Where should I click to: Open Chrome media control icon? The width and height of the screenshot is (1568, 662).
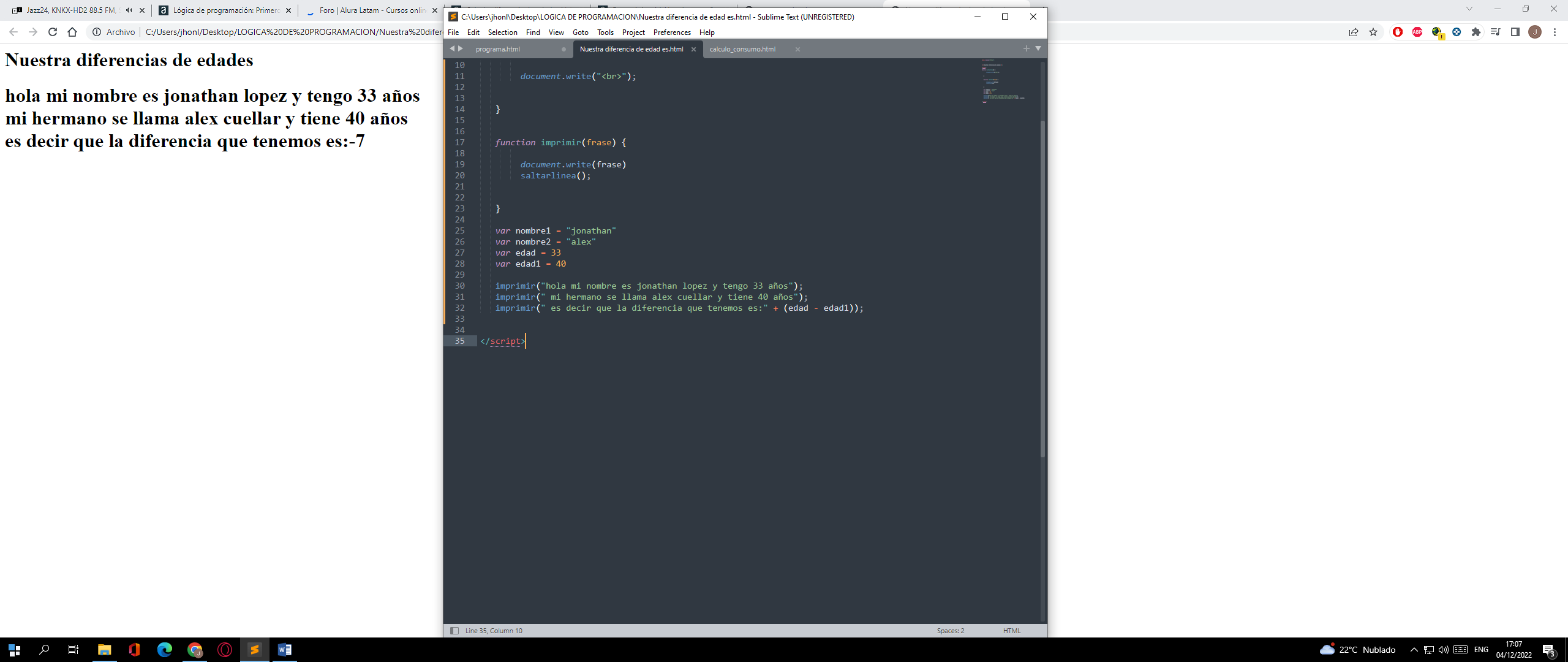(1496, 32)
